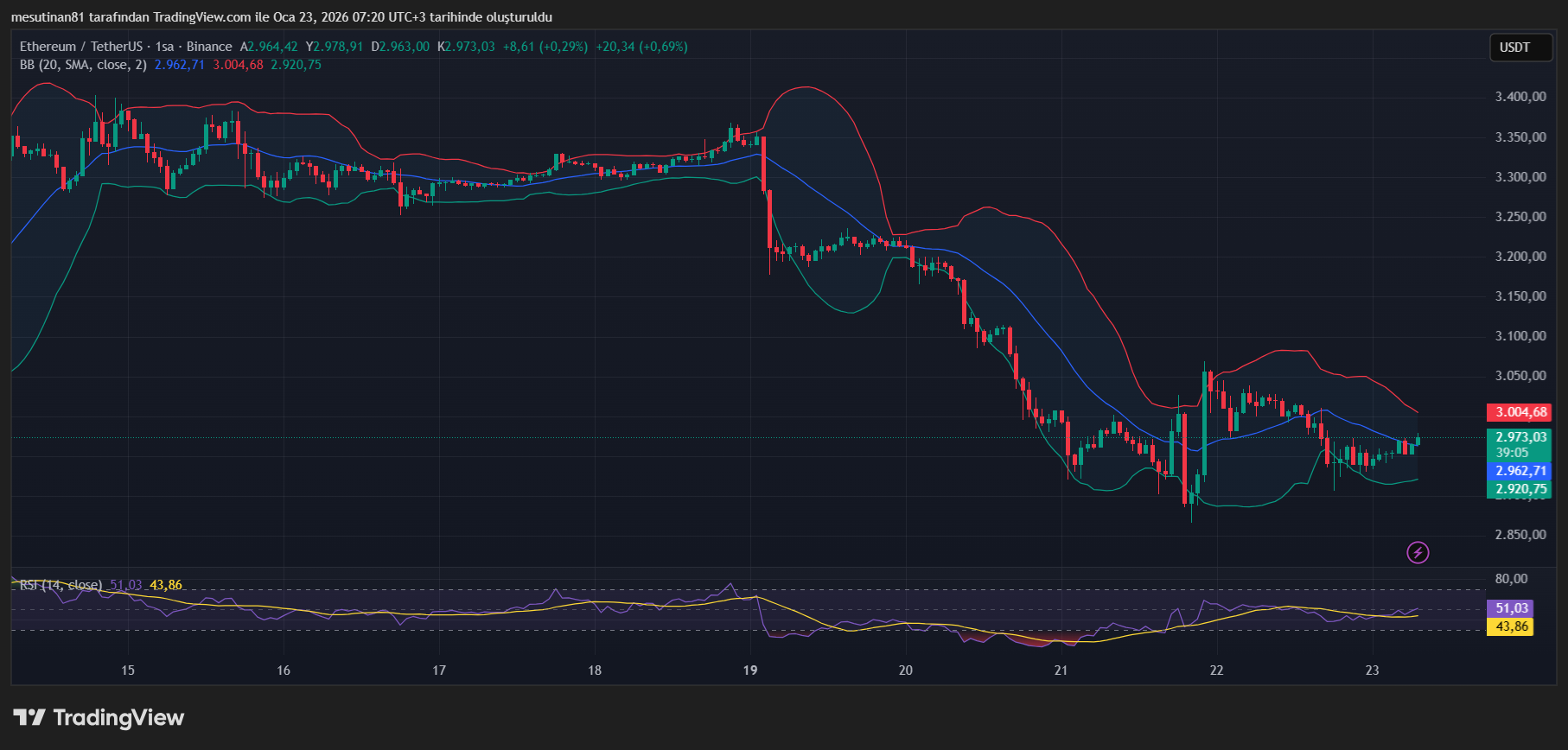Viewport: 1568px width, 750px height.
Task: Click date 20 on the time axis
Action: (x=906, y=671)
